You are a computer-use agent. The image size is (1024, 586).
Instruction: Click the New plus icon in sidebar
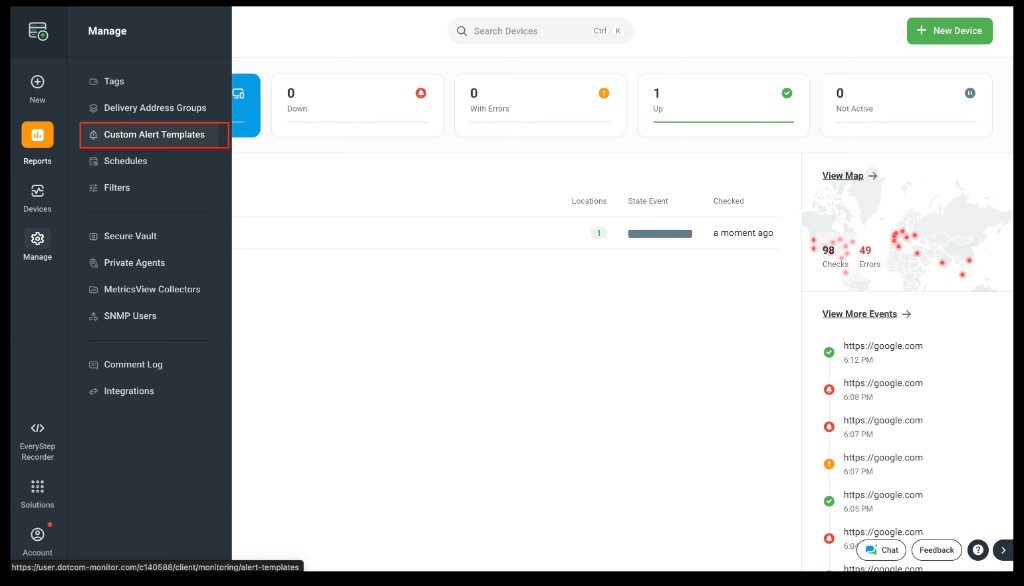click(x=37, y=82)
